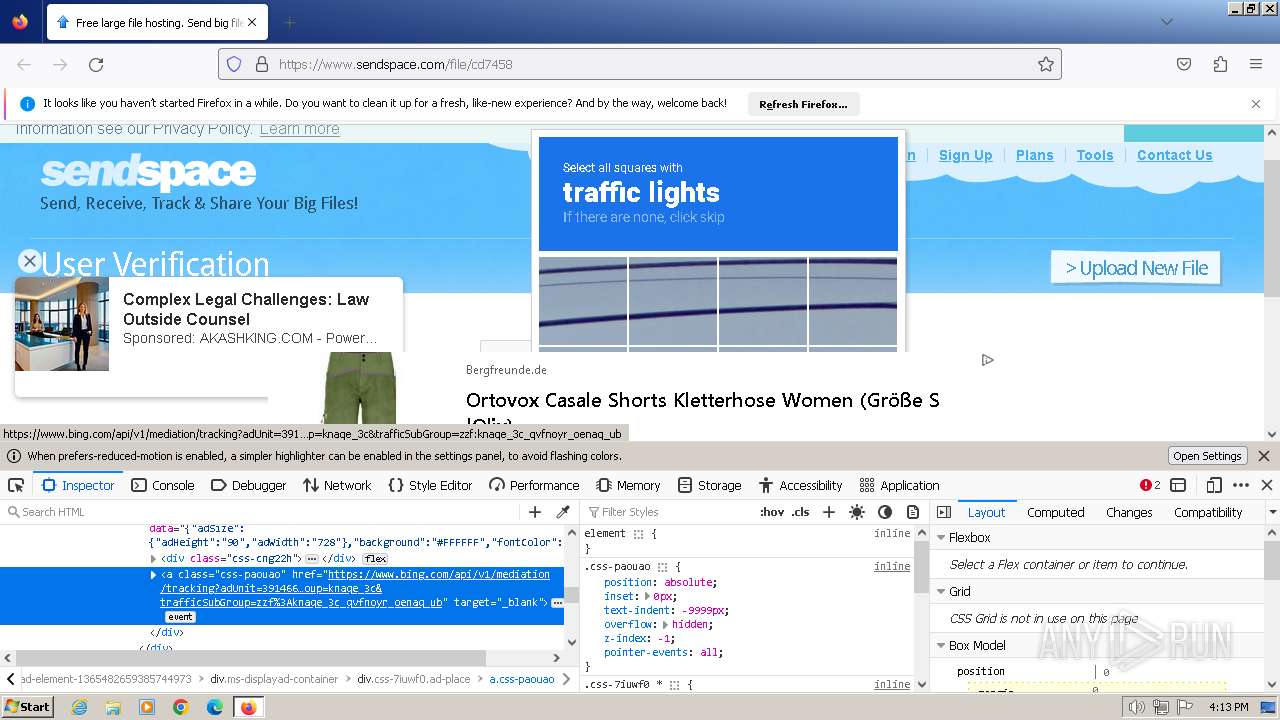The image size is (1280, 720).
Task: Enable Responsive Design Mode
Action: pos(1214,485)
